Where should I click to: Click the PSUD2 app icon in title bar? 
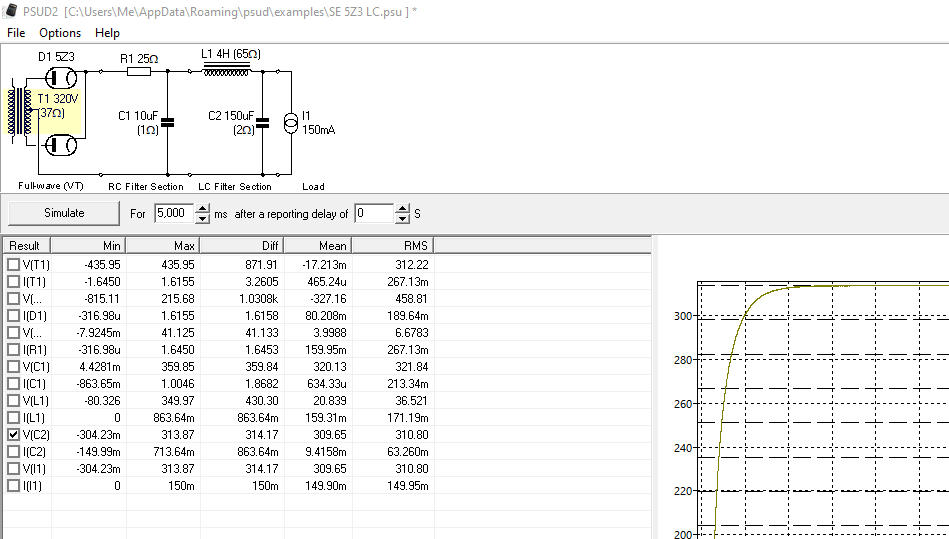point(10,11)
